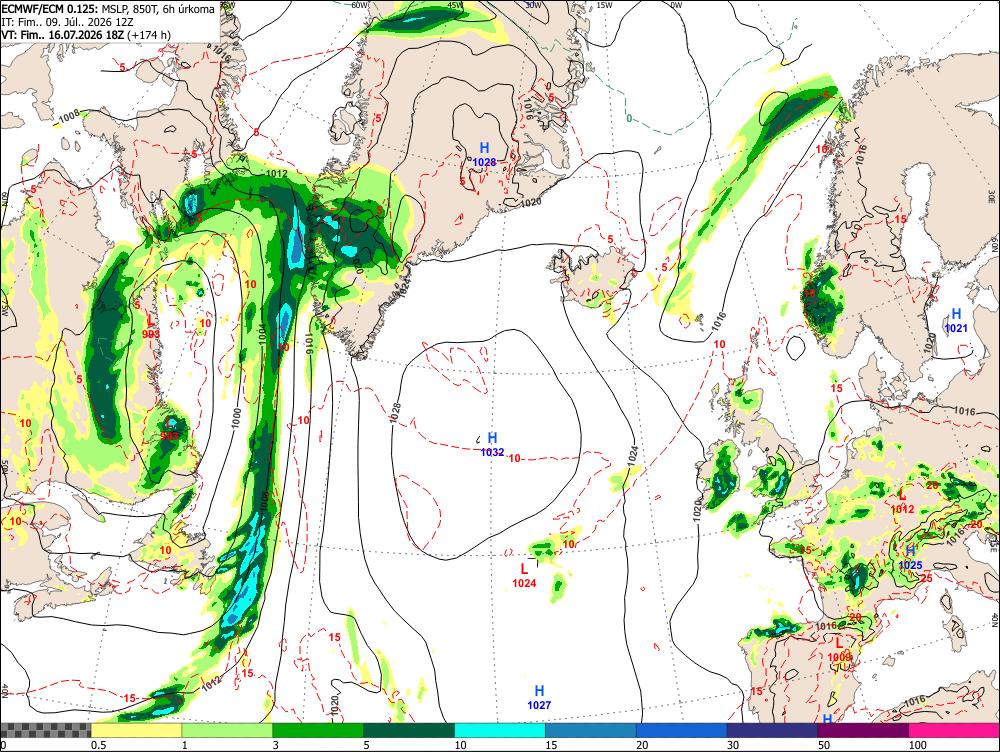This screenshot has width=1000, height=752.
Task: Click the 100 legend tick label
Action: point(918,745)
